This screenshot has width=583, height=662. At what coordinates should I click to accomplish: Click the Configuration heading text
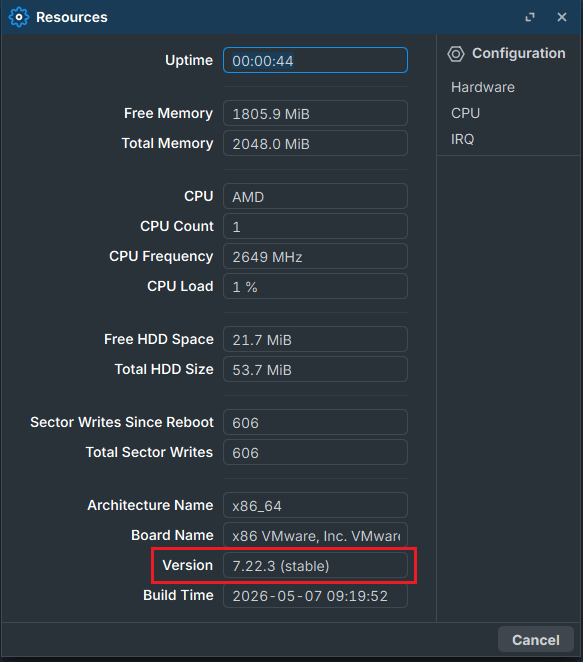518,53
